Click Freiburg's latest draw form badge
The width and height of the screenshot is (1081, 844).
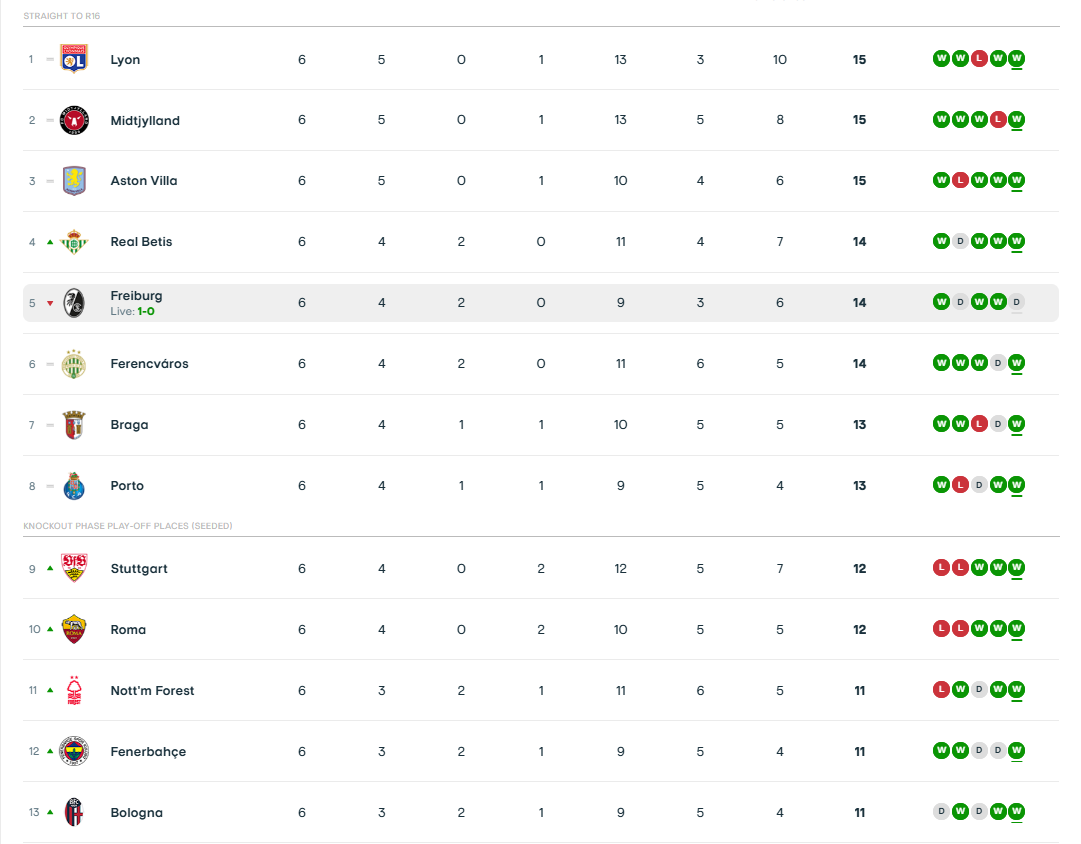1016,302
